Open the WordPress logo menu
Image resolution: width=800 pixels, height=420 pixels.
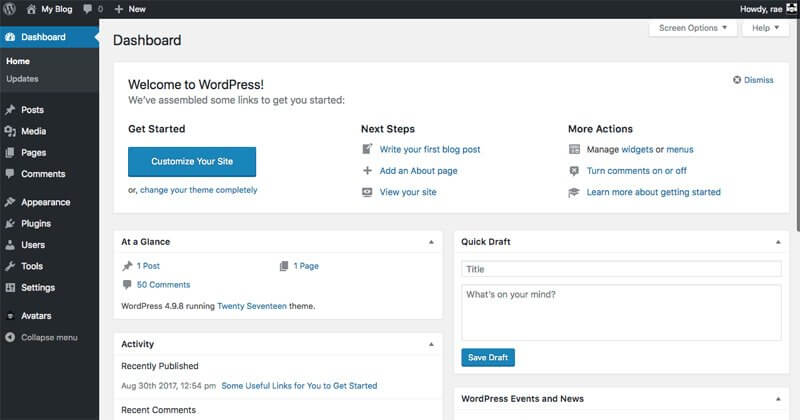[x=9, y=9]
